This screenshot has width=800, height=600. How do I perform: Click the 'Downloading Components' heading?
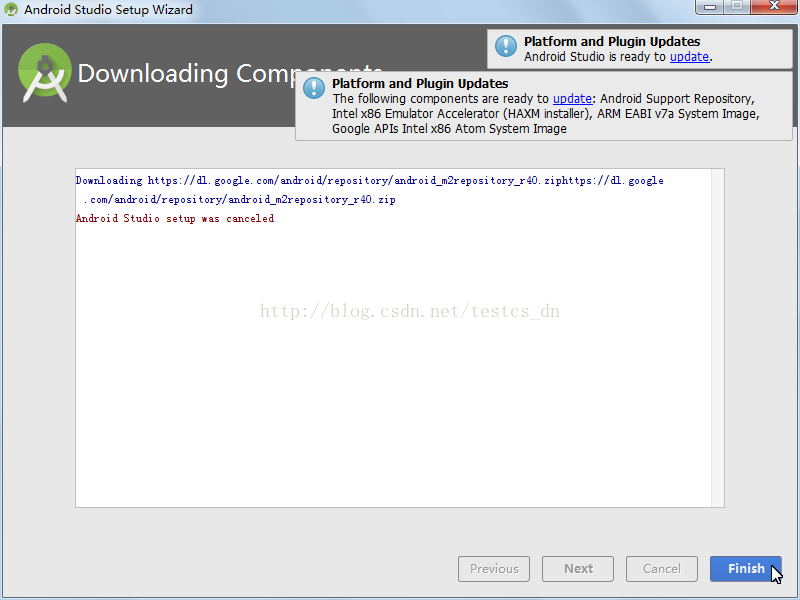pos(230,73)
